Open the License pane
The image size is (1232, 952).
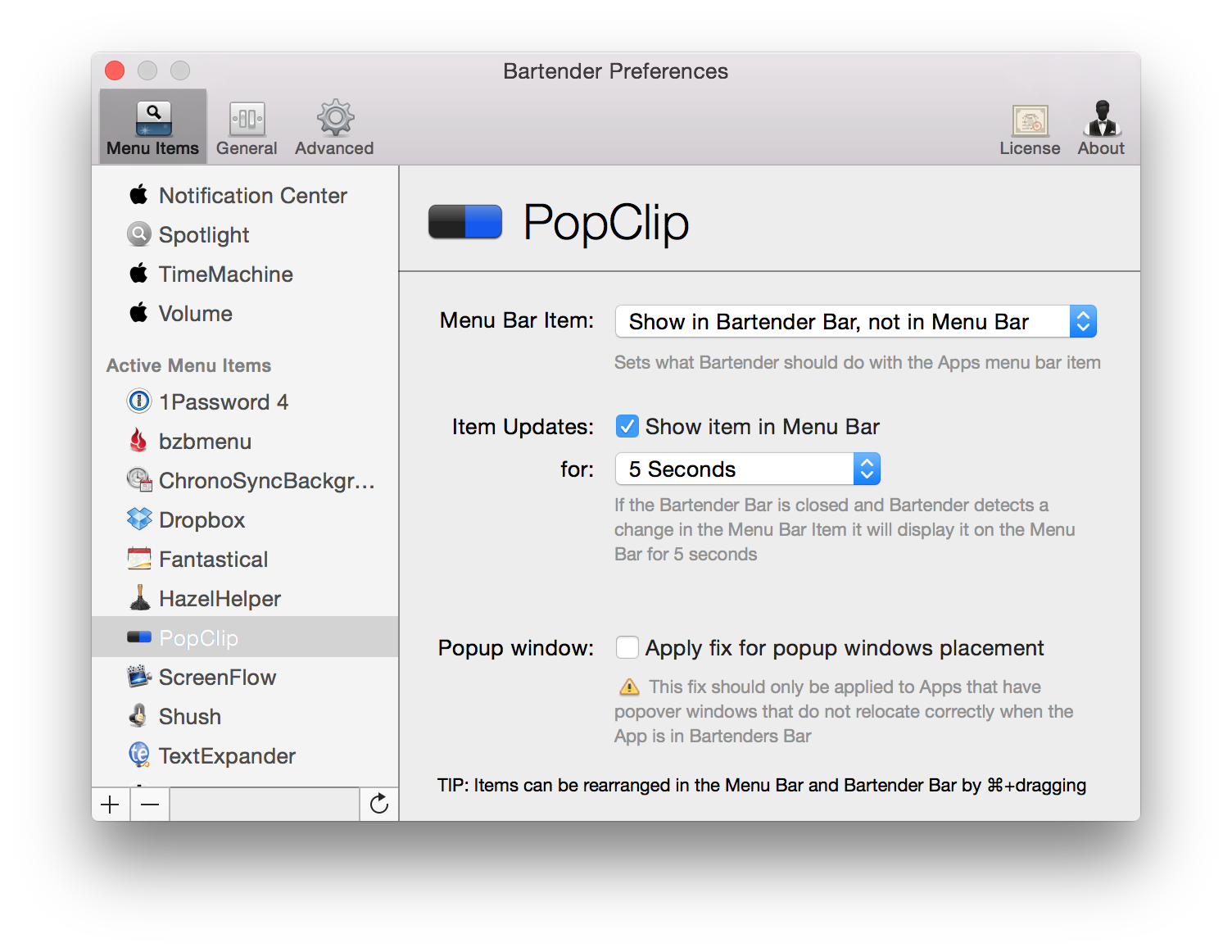click(1030, 129)
